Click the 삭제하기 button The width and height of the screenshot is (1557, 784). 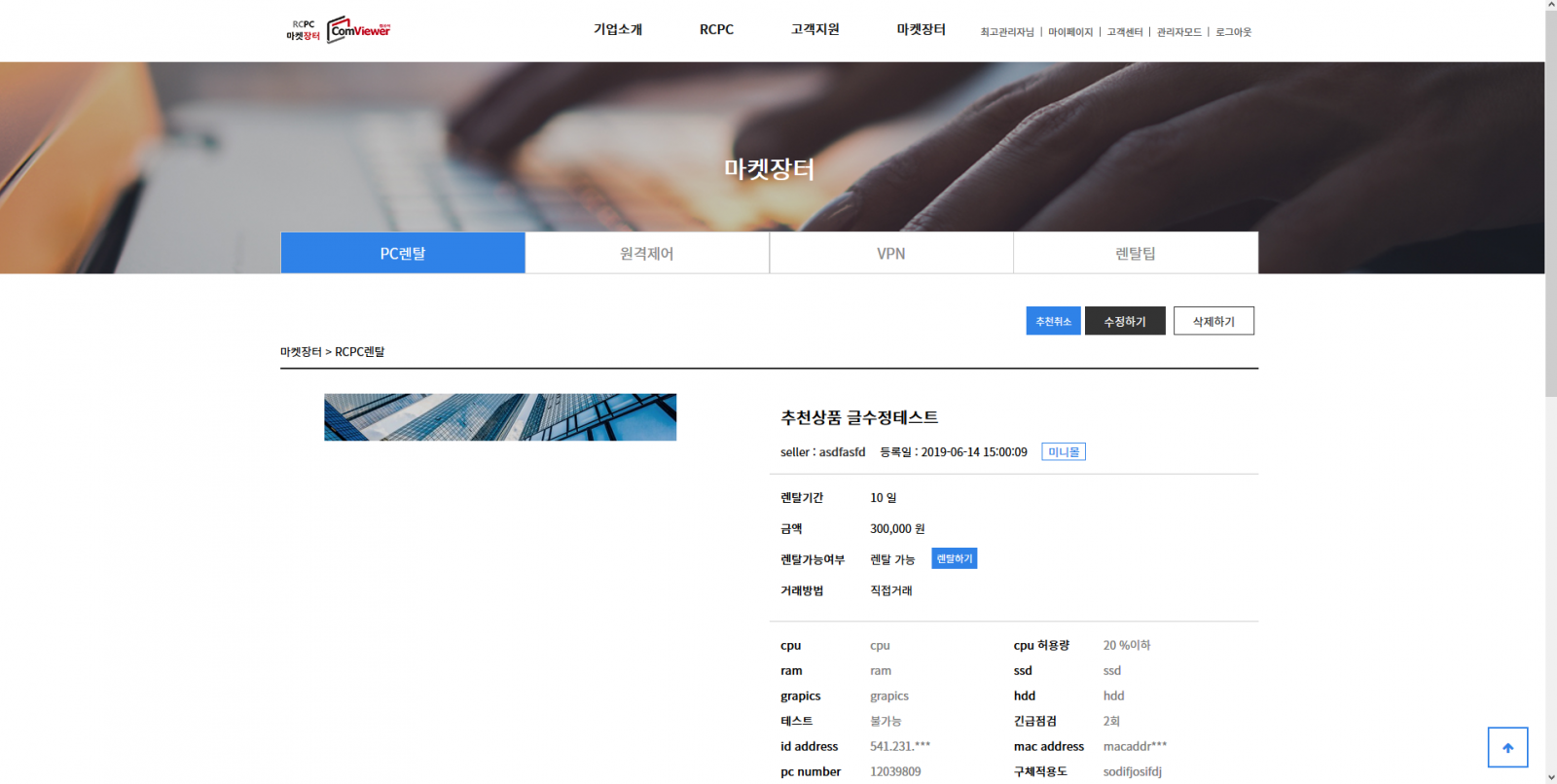(1213, 321)
